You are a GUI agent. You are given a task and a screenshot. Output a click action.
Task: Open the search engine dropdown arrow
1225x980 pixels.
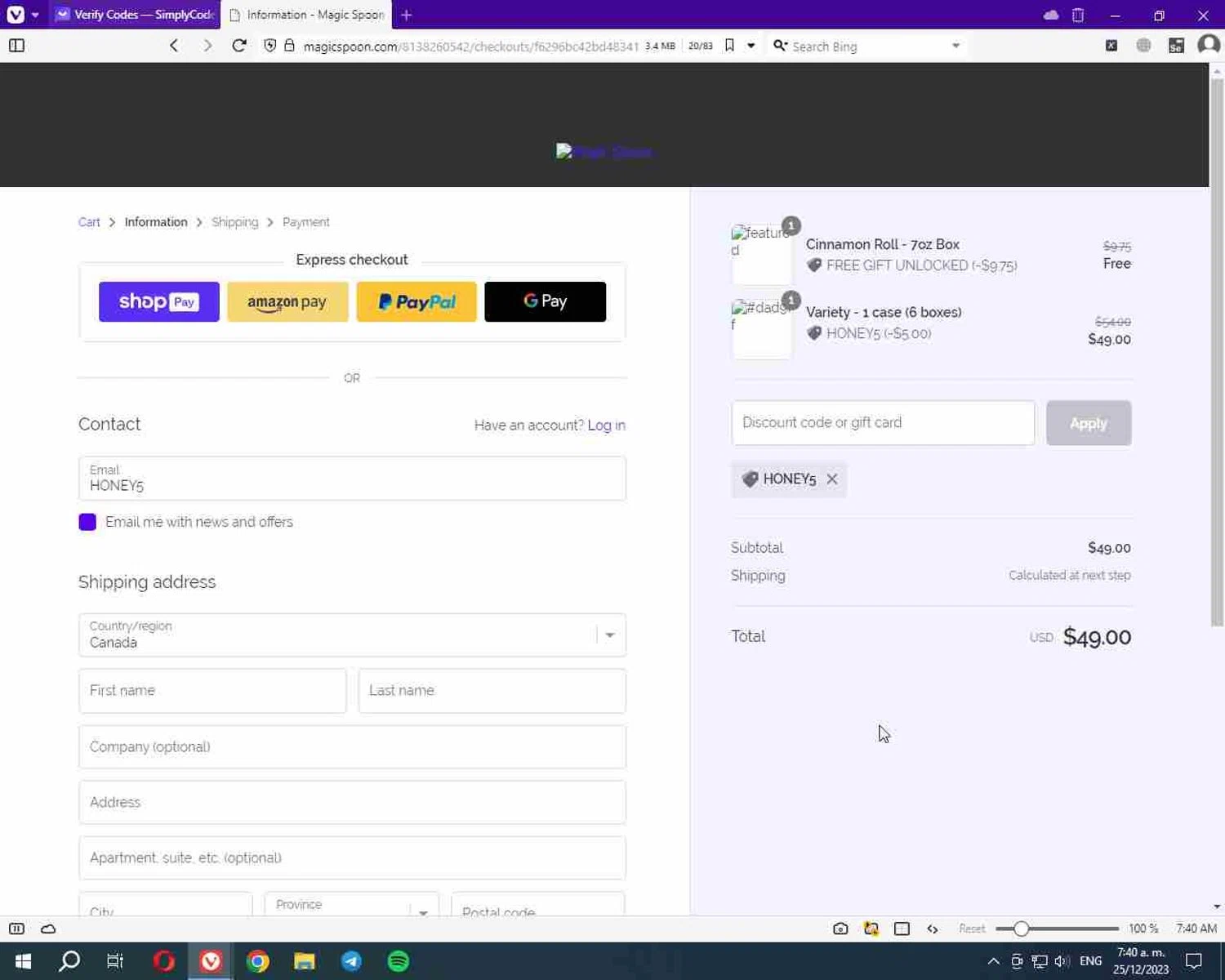955,46
